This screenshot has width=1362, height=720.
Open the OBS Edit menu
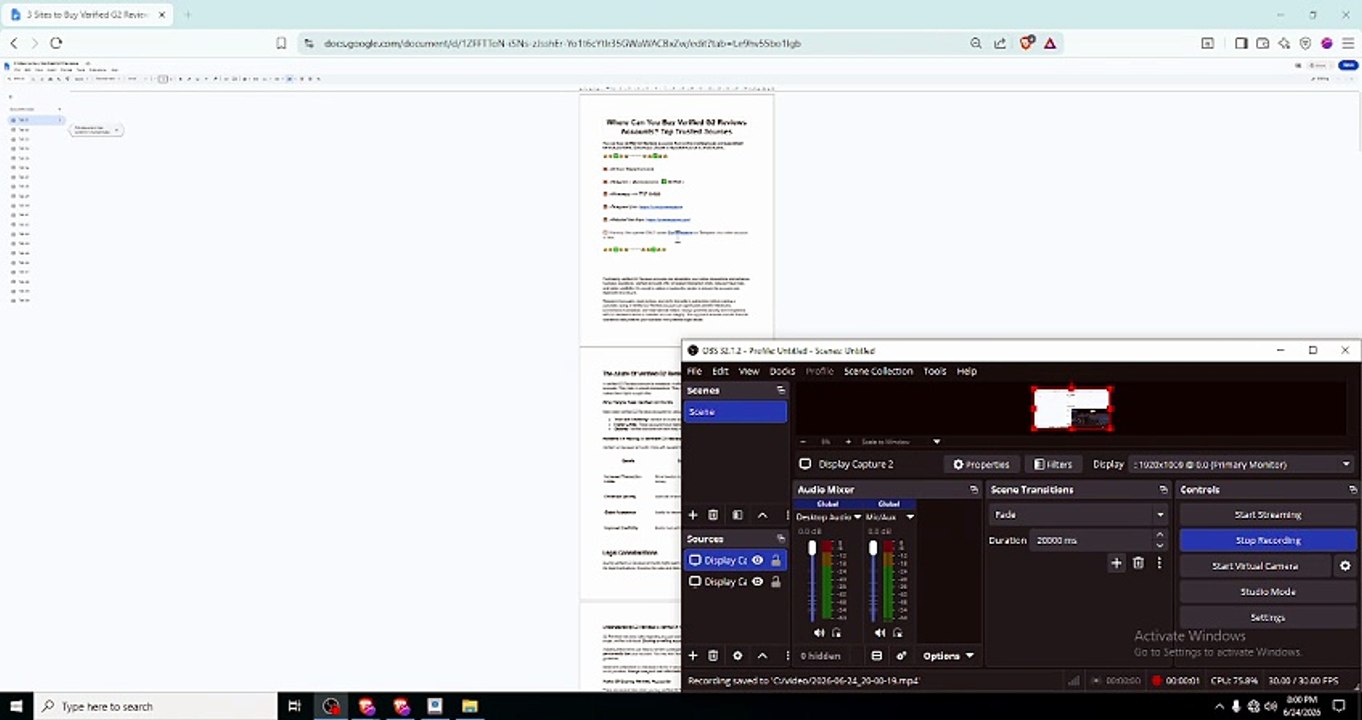pyautogui.click(x=720, y=371)
